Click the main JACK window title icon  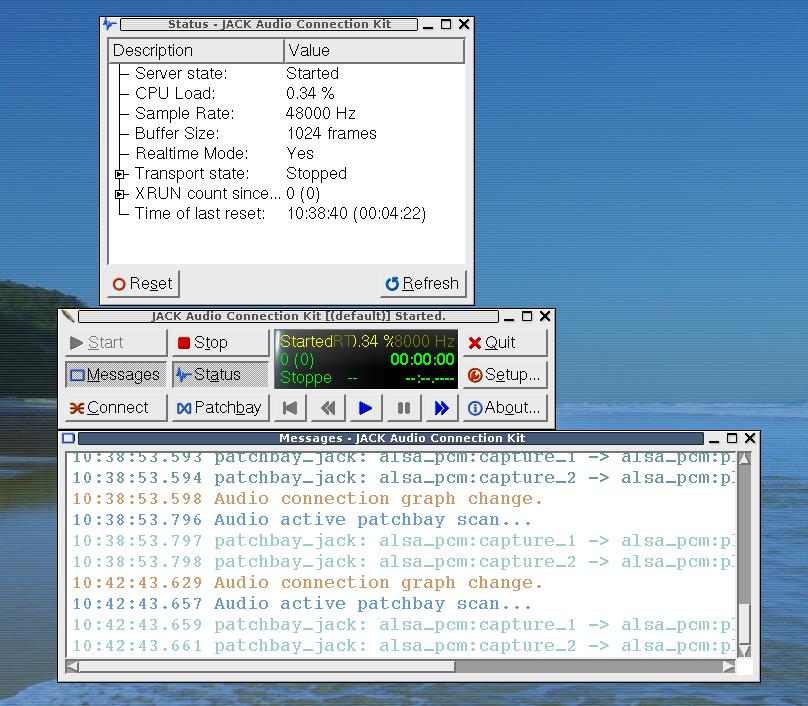click(68, 316)
